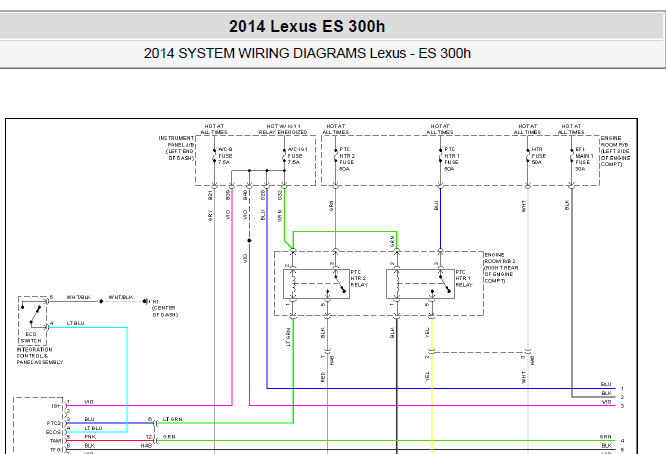
Task: Click the vertical 'GRY' wire label
Action: 210,216
